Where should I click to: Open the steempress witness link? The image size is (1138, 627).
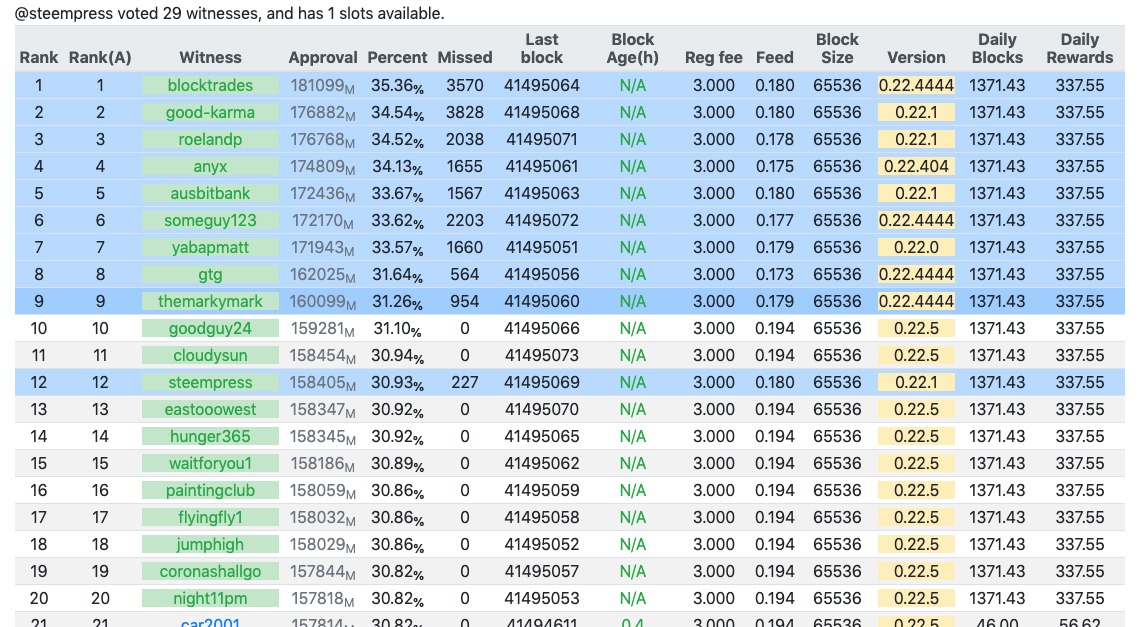tap(210, 383)
